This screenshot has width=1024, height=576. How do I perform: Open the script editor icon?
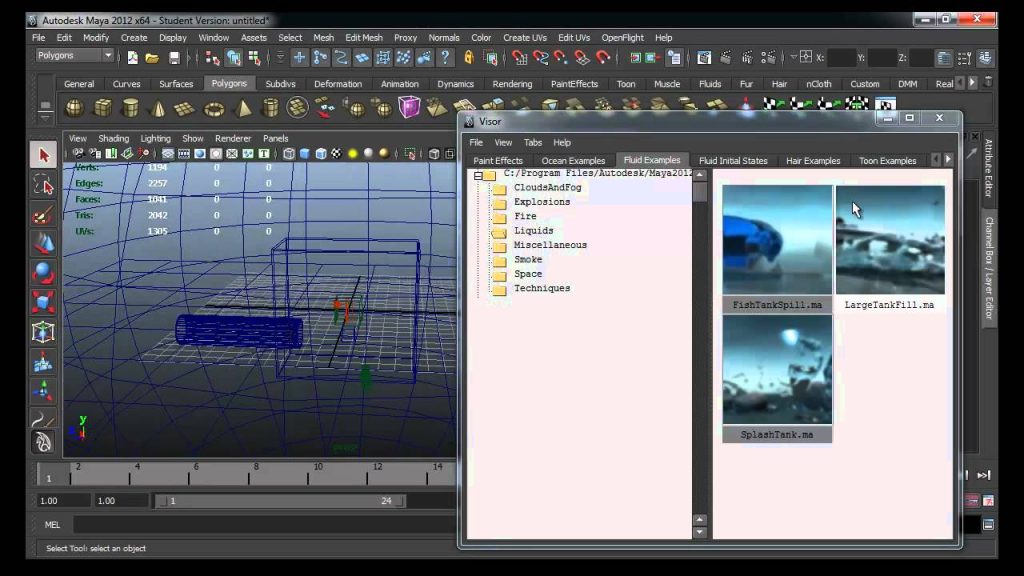[x=988, y=524]
